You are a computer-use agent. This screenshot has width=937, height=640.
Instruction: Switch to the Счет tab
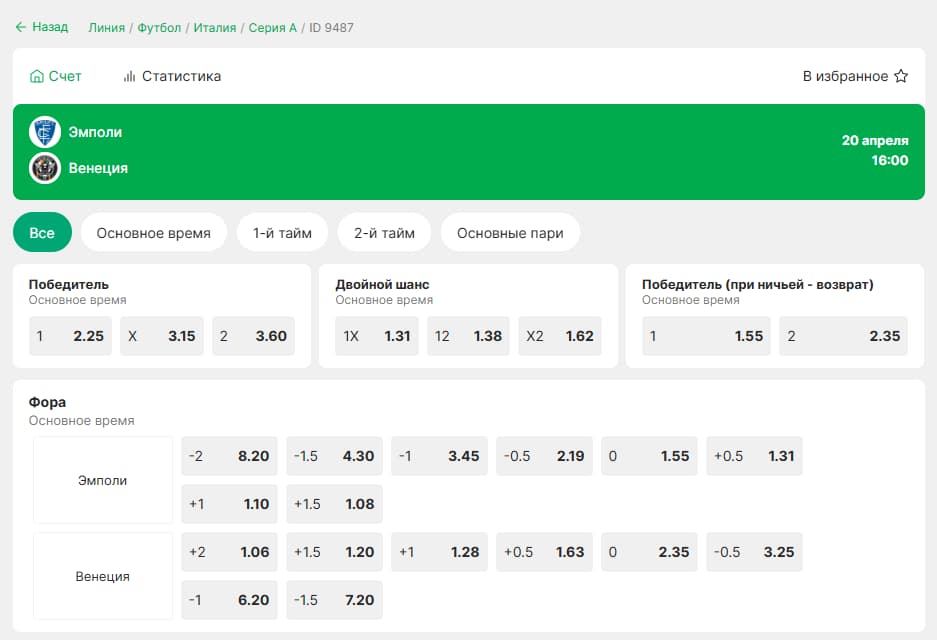(56, 76)
